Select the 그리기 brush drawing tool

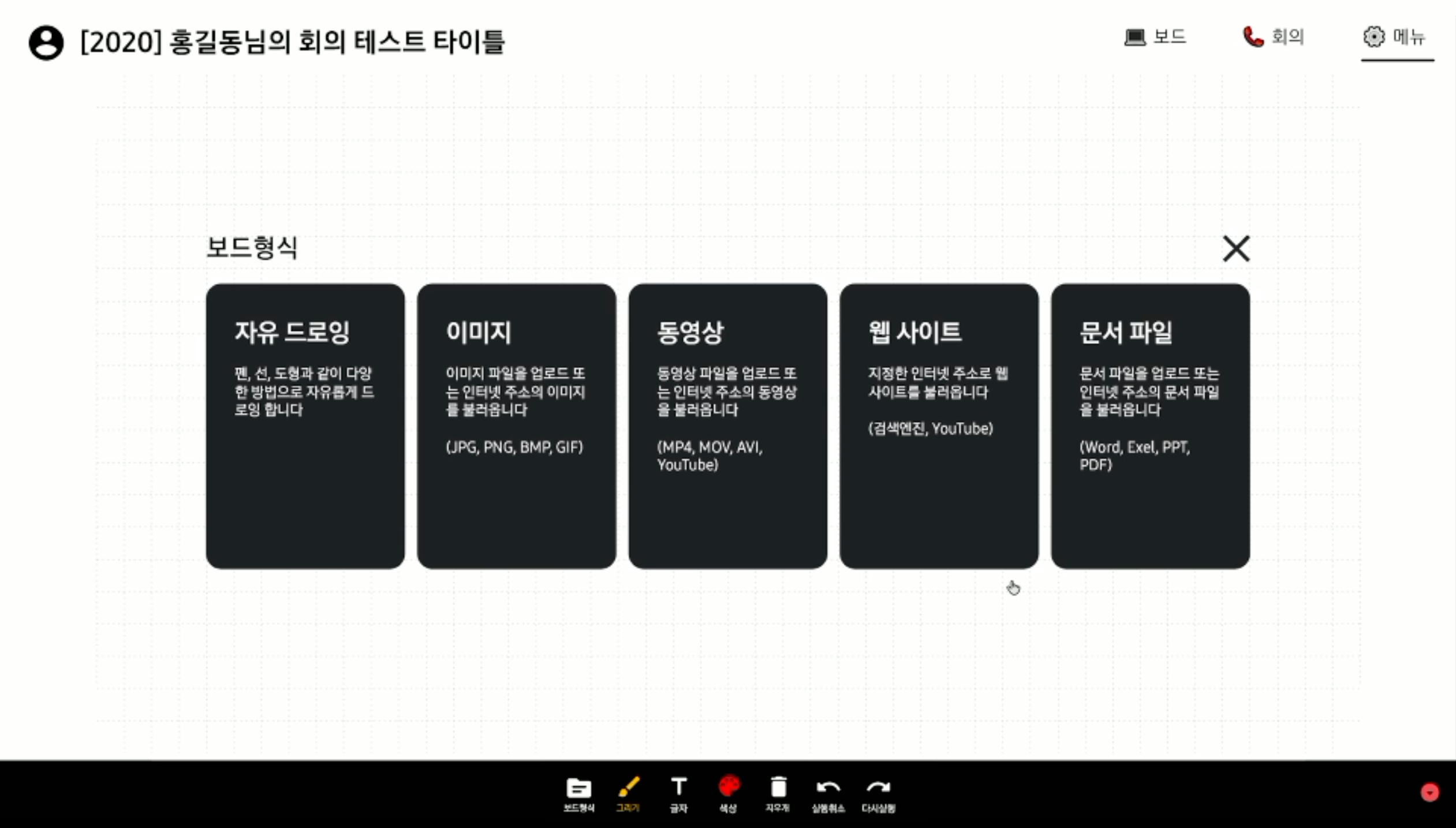coord(628,793)
